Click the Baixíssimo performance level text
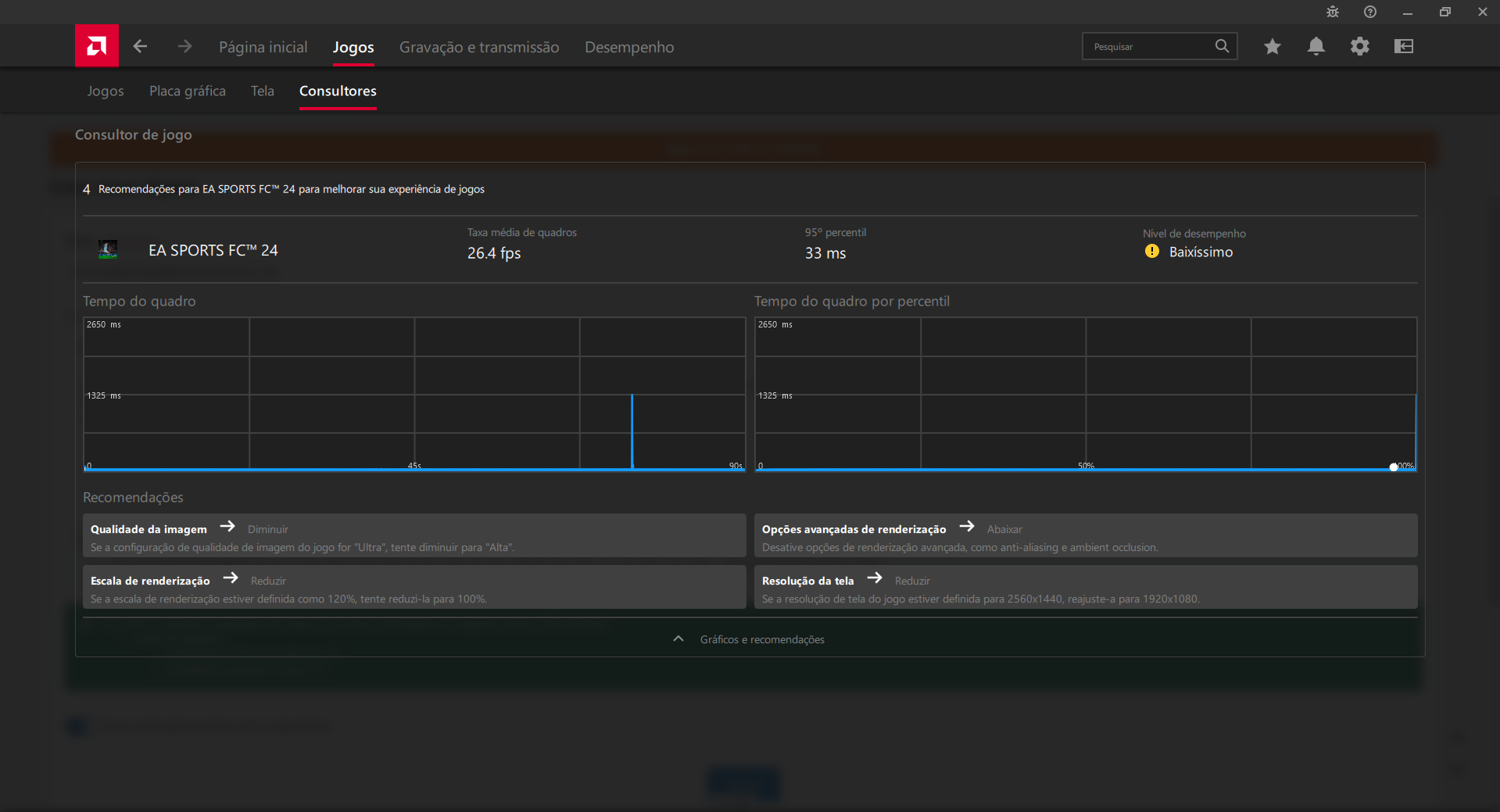Viewport: 1500px width, 812px height. pyautogui.click(x=1201, y=252)
